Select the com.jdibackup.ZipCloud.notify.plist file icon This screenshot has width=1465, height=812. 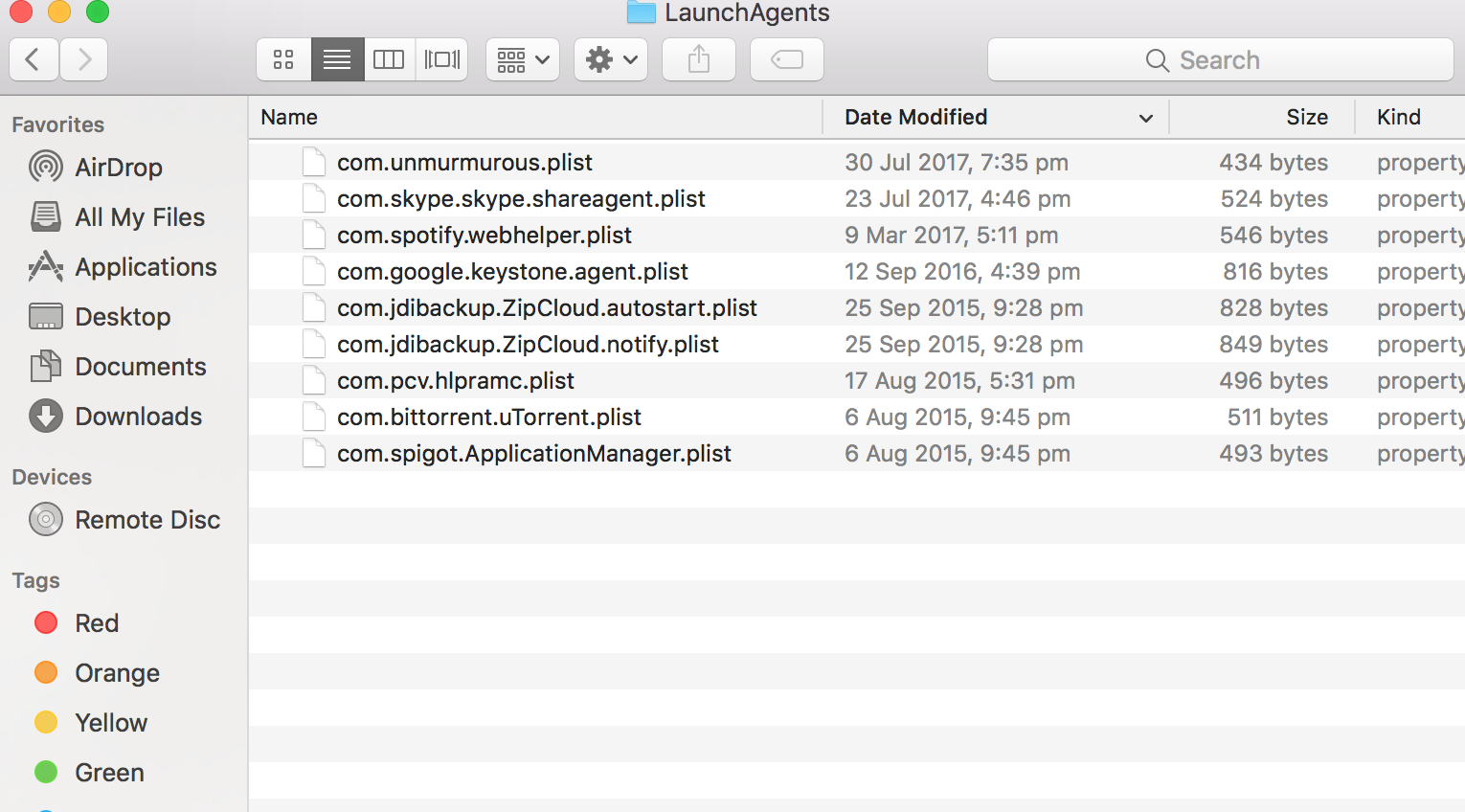(x=314, y=344)
